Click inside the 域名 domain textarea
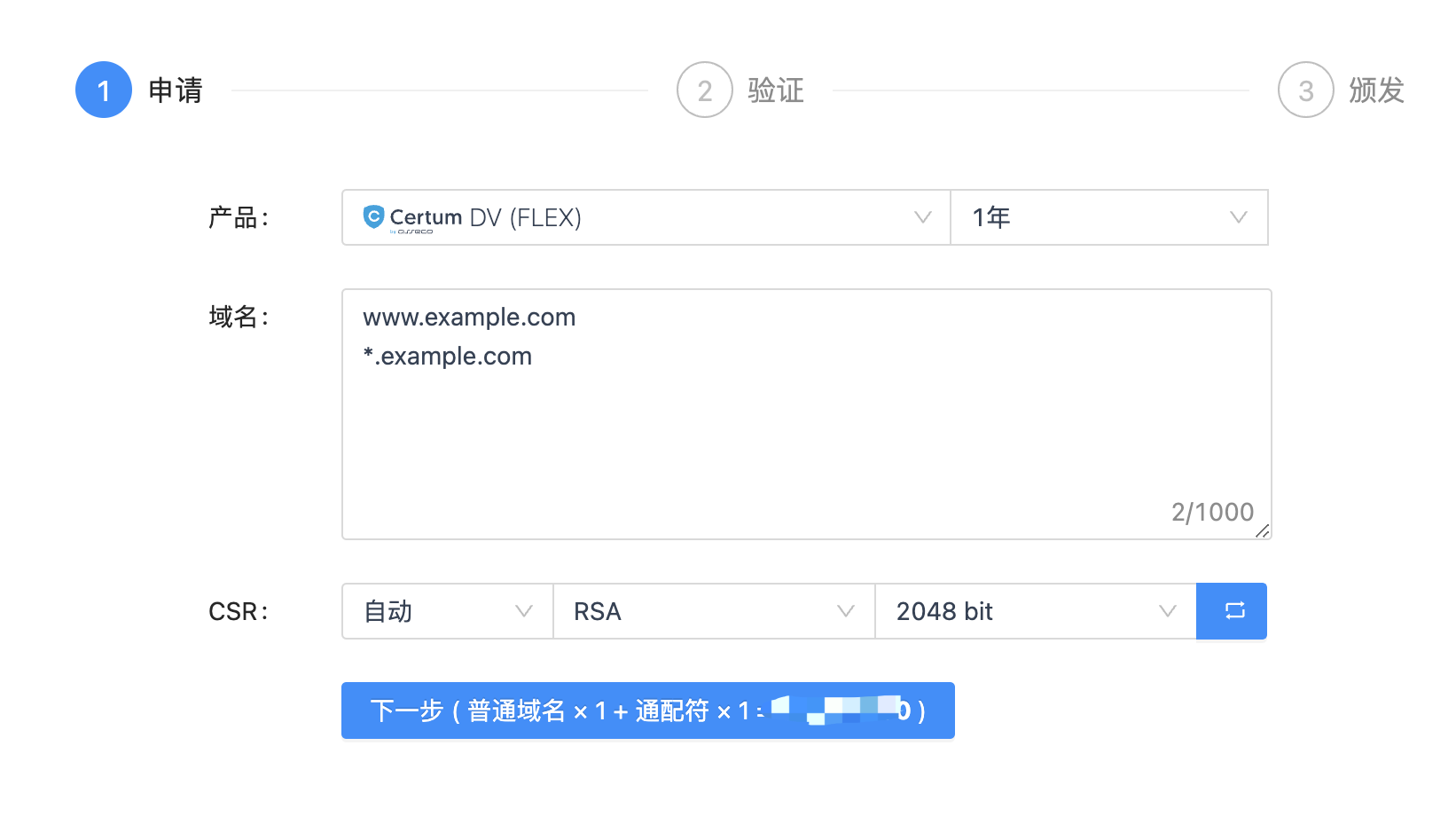1456x832 pixels. [806, 435]
